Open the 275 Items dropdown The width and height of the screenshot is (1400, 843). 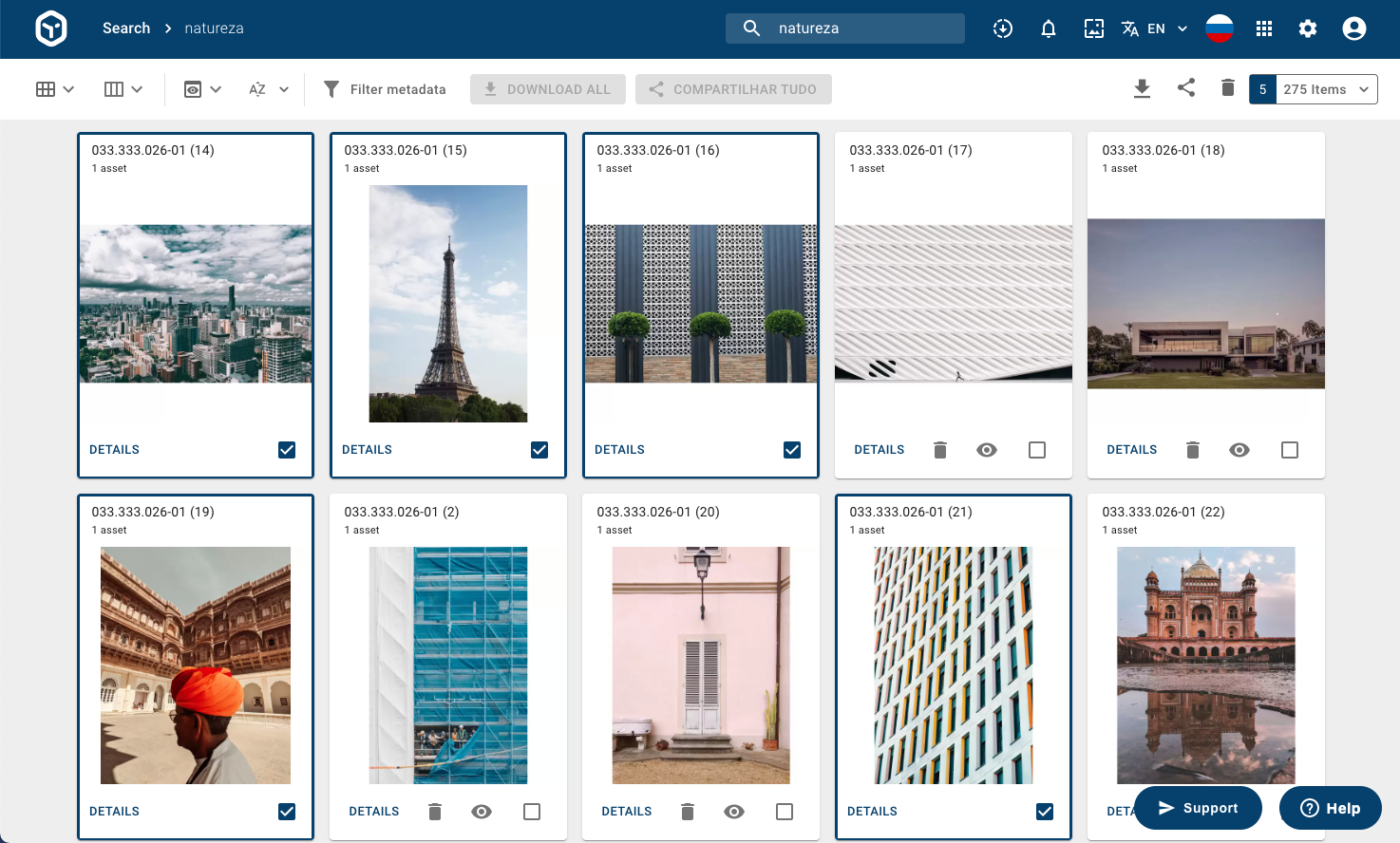tap(1327, 89)
